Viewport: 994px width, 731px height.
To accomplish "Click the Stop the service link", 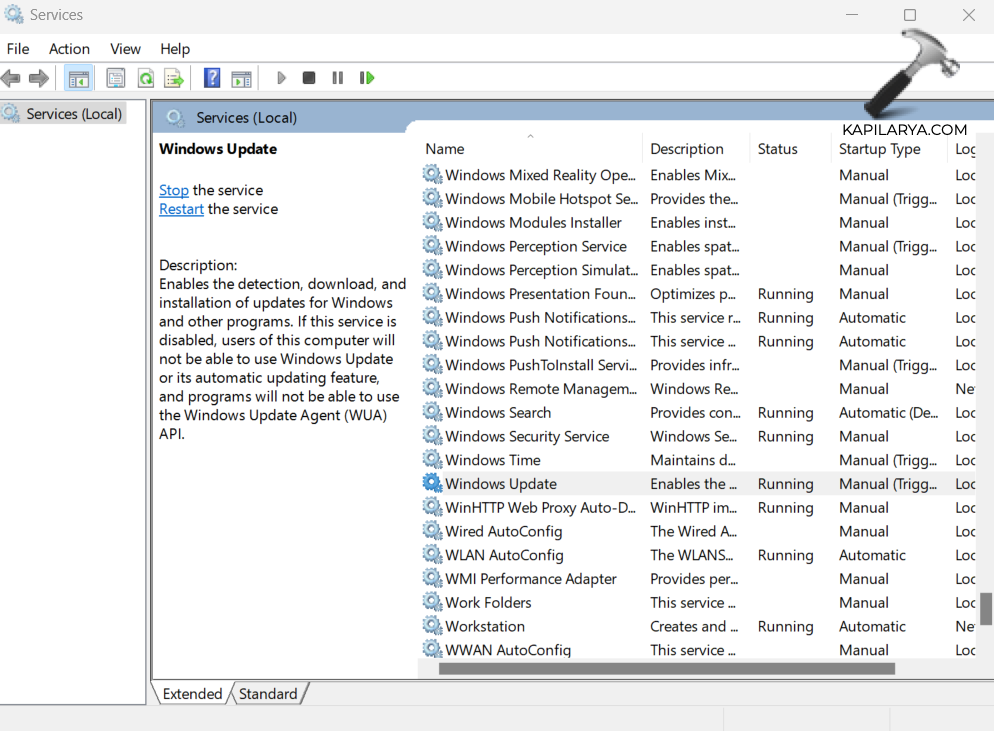I will click(x=174, y=190).
